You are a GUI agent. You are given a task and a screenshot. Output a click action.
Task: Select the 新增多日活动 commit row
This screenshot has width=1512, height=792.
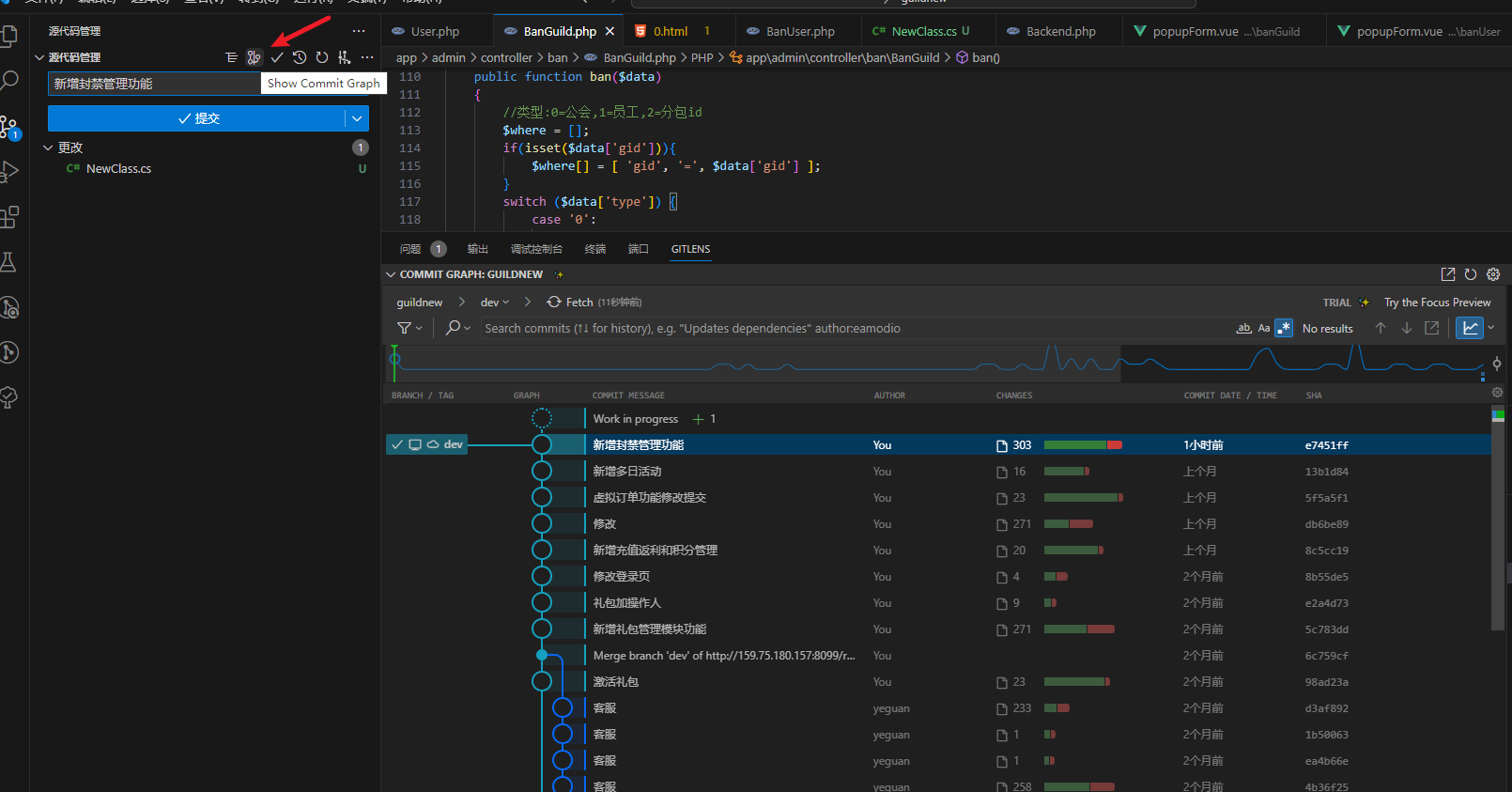click(x=938, y=472)
